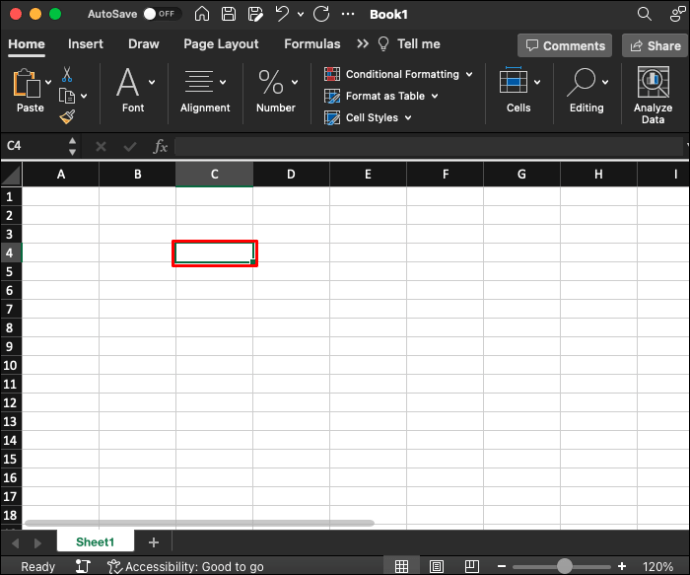Click the Select All corner triangle
Image resolution: width=690 pixels, height=575 pixels.
point(11,175)
